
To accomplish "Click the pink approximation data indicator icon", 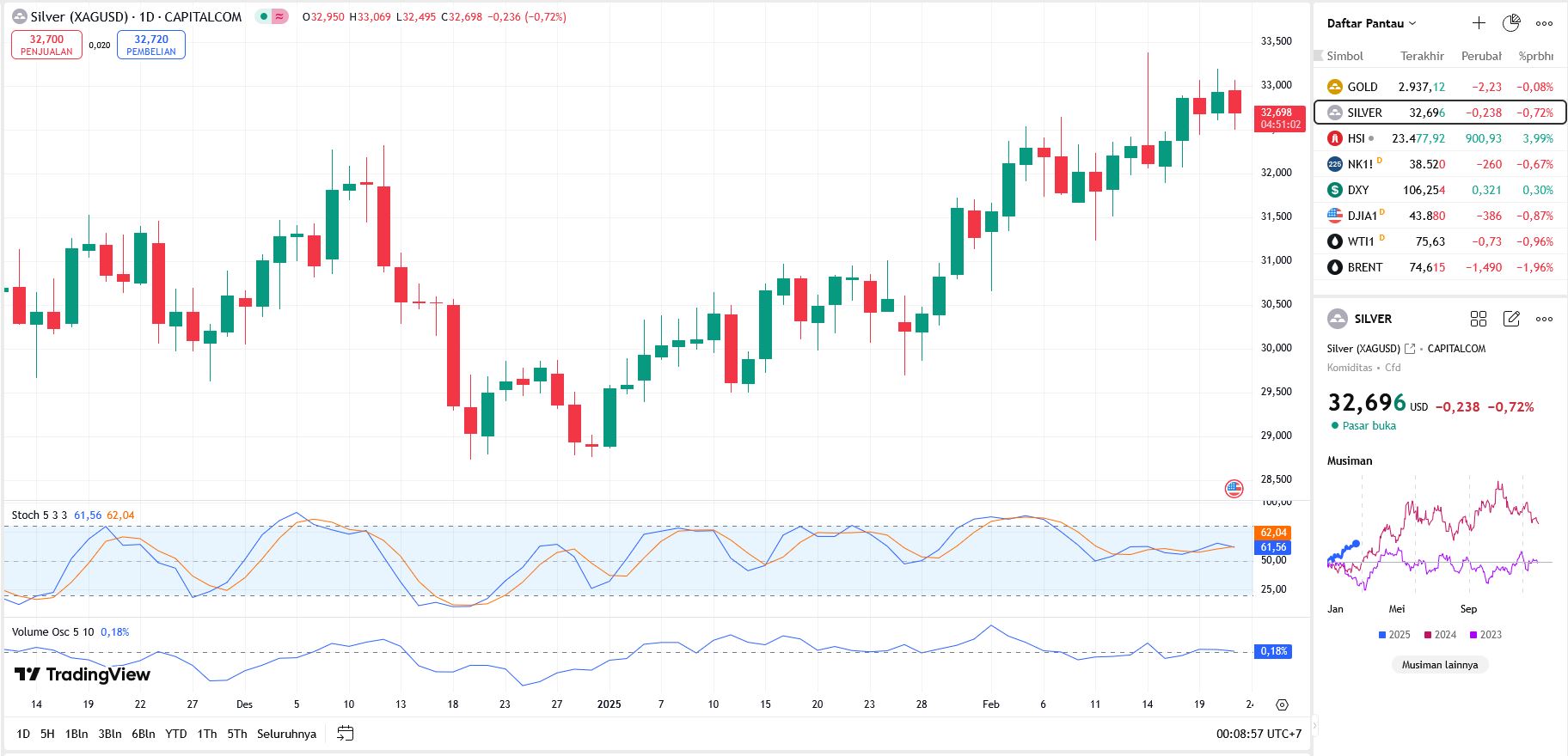I will (x=280, y=17).
